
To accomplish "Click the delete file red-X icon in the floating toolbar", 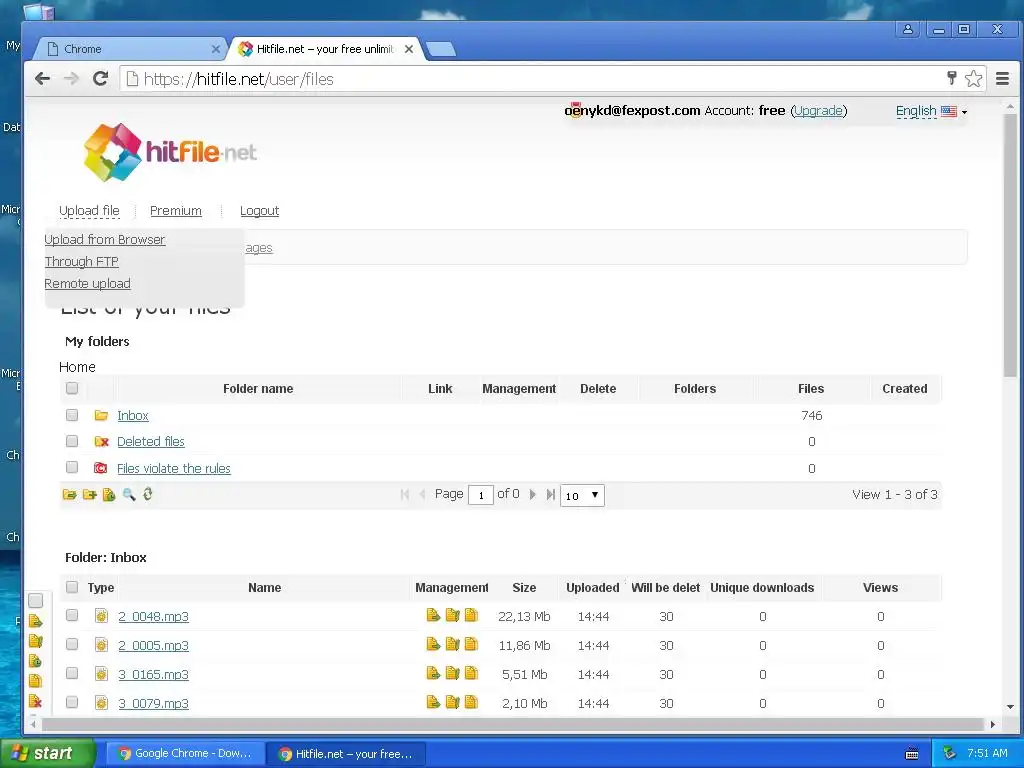I will pos(36,701).
